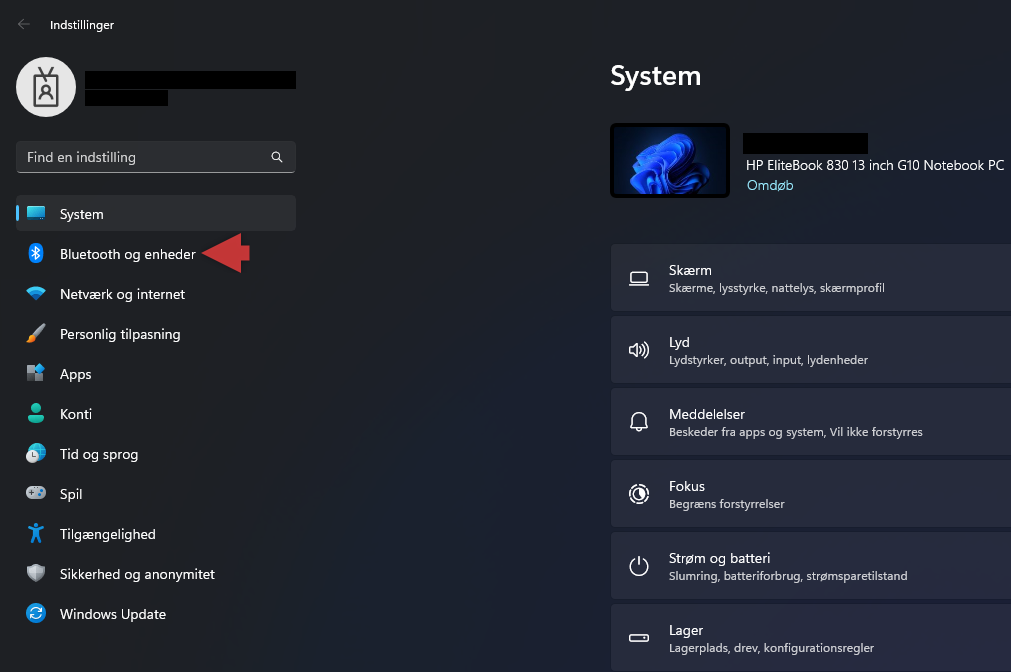Click the game controller Spil icon

[36, 493]
